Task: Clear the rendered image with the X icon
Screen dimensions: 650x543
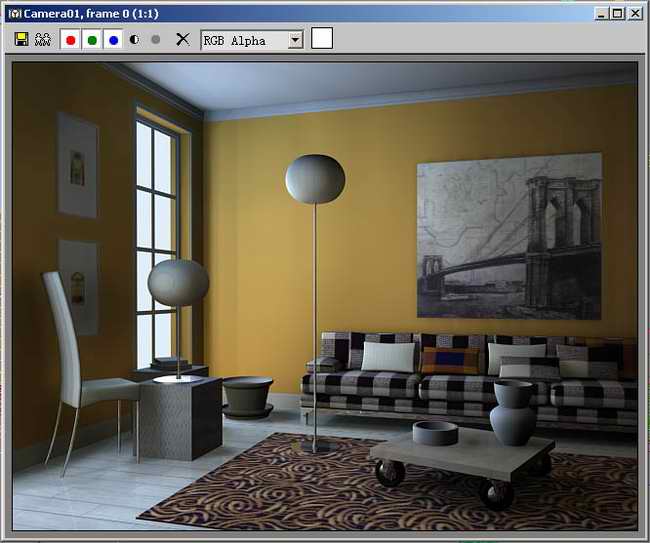Action: (182, 39)
